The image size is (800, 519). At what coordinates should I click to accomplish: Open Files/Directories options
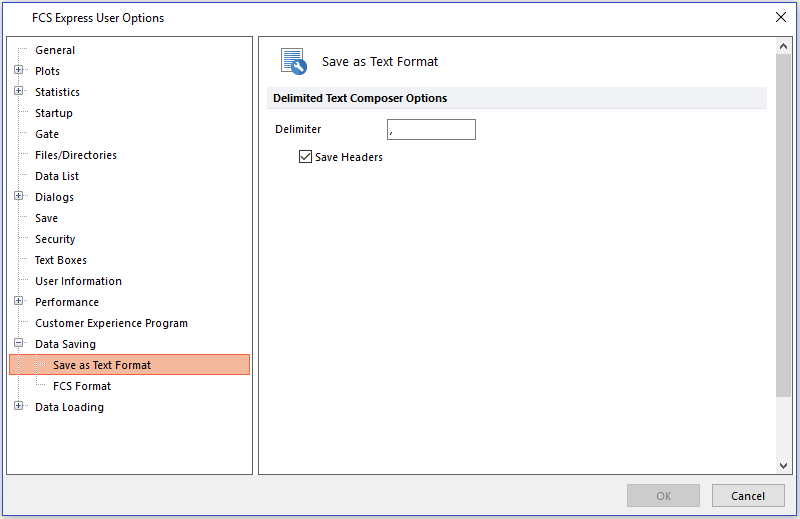pos(76,155)
